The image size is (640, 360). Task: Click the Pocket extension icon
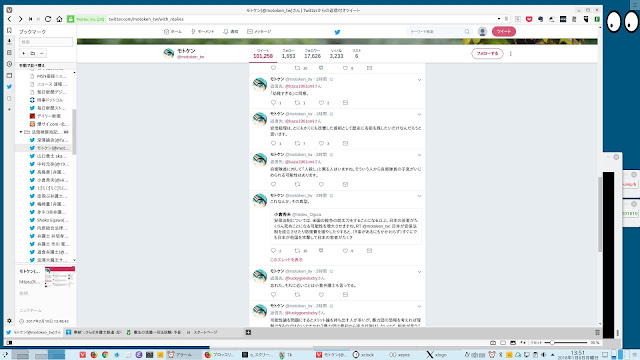(529, 19)
